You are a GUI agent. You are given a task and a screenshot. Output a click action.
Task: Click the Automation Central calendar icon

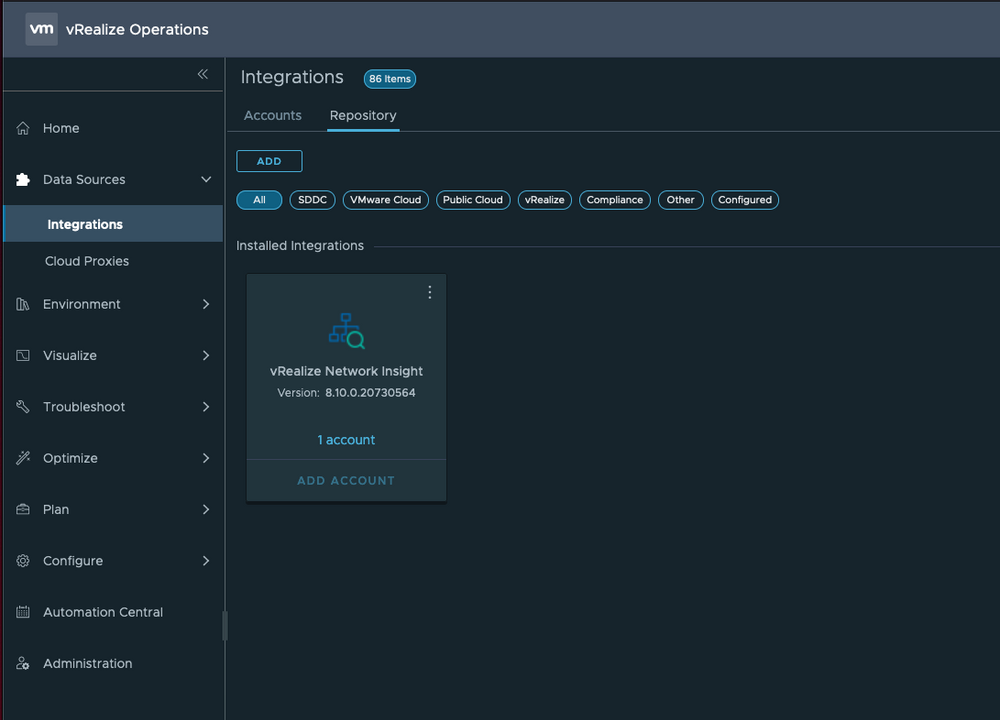(x=23, y=612)
